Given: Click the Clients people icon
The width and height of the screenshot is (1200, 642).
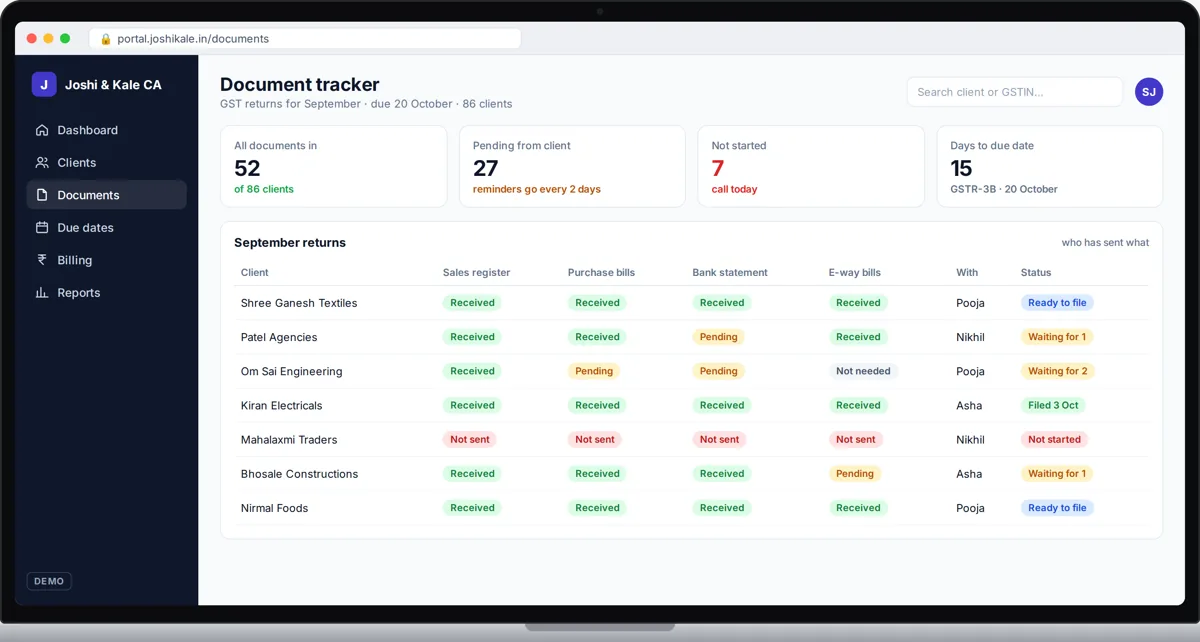Looking at the screenshot, I should click(x=42, y=163).
